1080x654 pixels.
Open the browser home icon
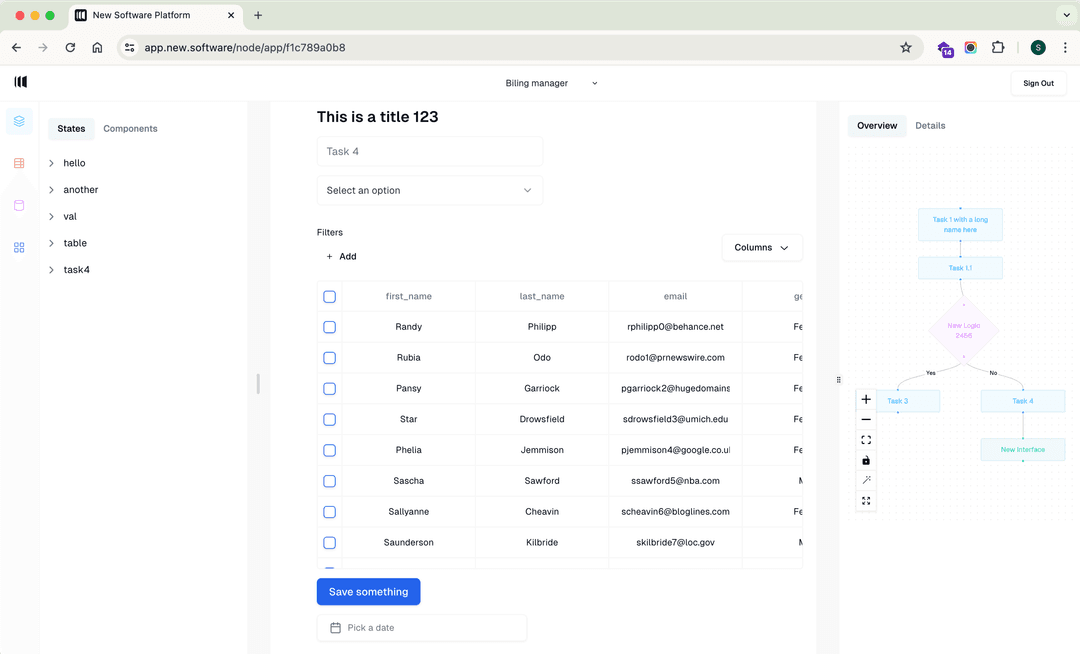[x=97, y=48]
